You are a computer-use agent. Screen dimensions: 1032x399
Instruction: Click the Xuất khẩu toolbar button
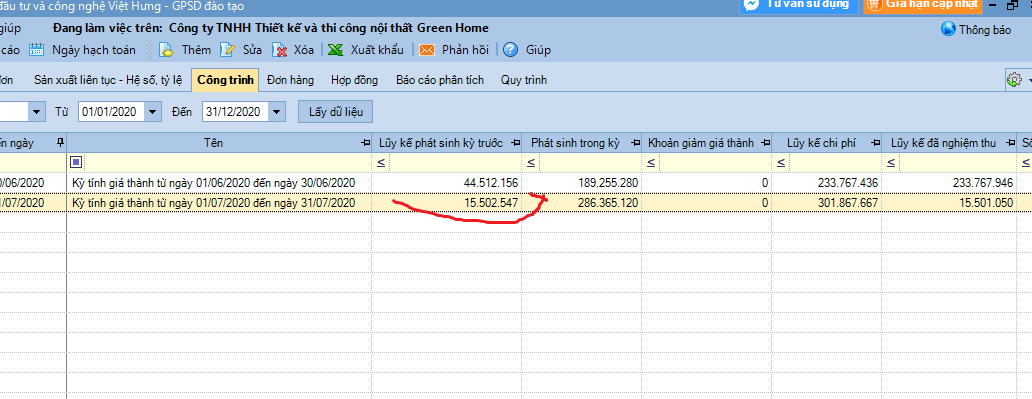pos(366,49)
